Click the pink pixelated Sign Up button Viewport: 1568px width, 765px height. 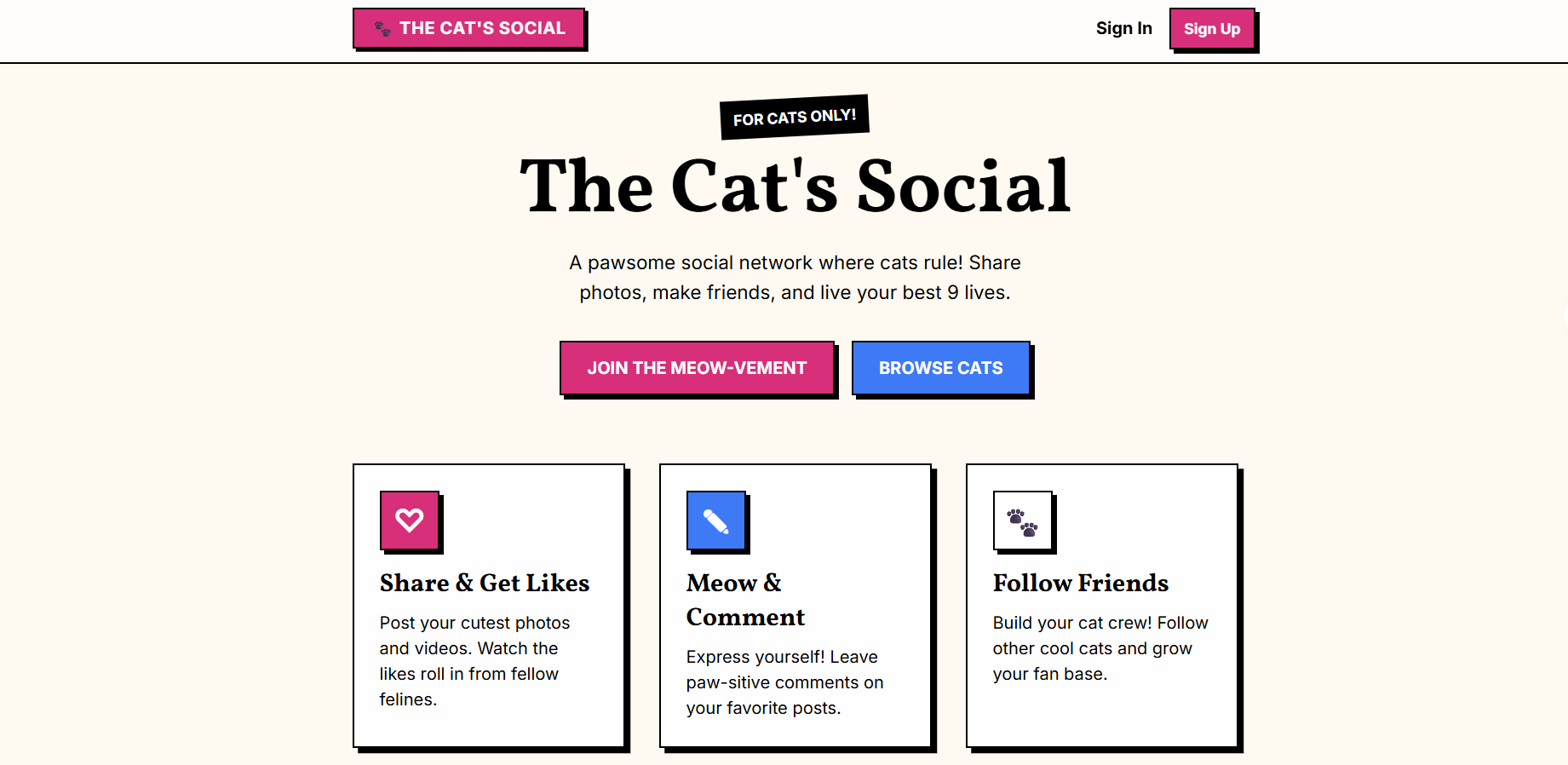click(1211, 28)
